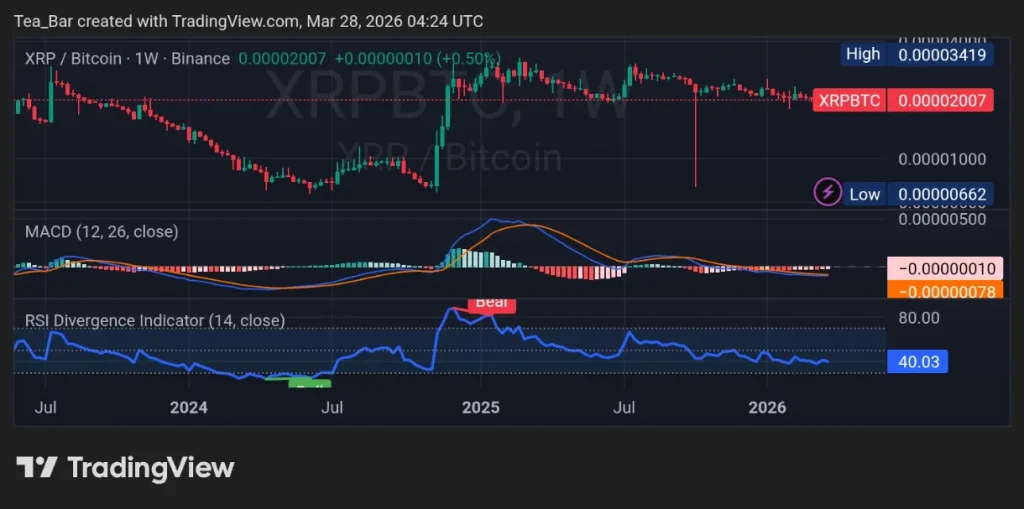Click the +0.00000010 (+0.50%) change value

[x=417, y=59]
